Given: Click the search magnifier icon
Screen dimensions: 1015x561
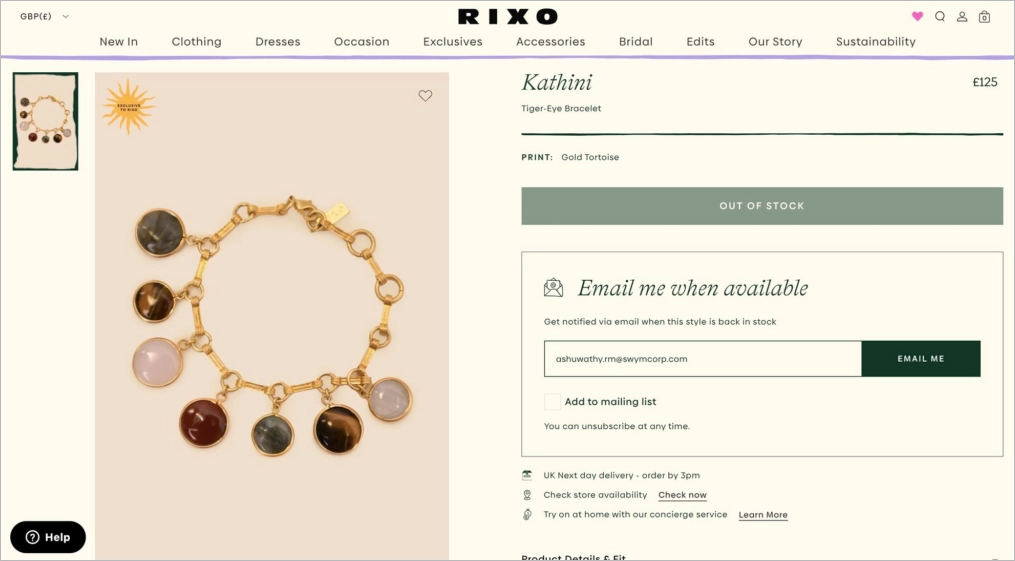Looking at the screenshot, I should point(940,16).
